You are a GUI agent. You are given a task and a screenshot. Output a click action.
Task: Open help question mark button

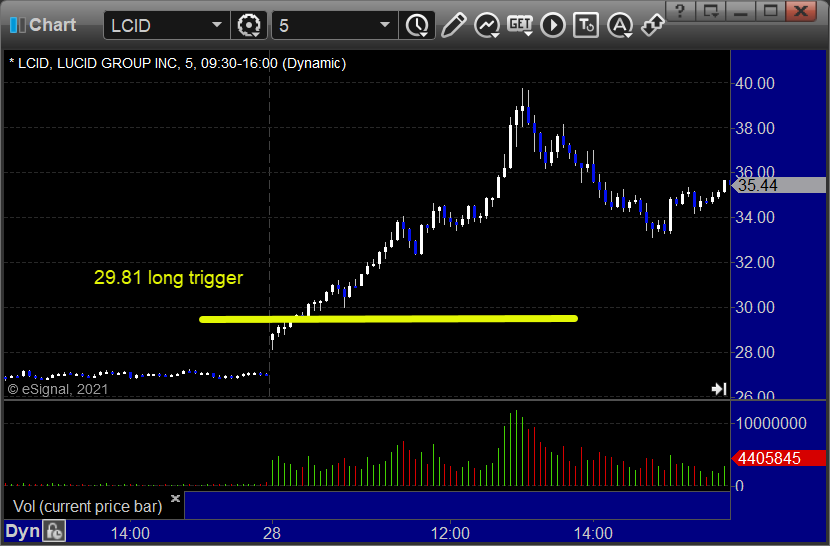tap(680, 10)
